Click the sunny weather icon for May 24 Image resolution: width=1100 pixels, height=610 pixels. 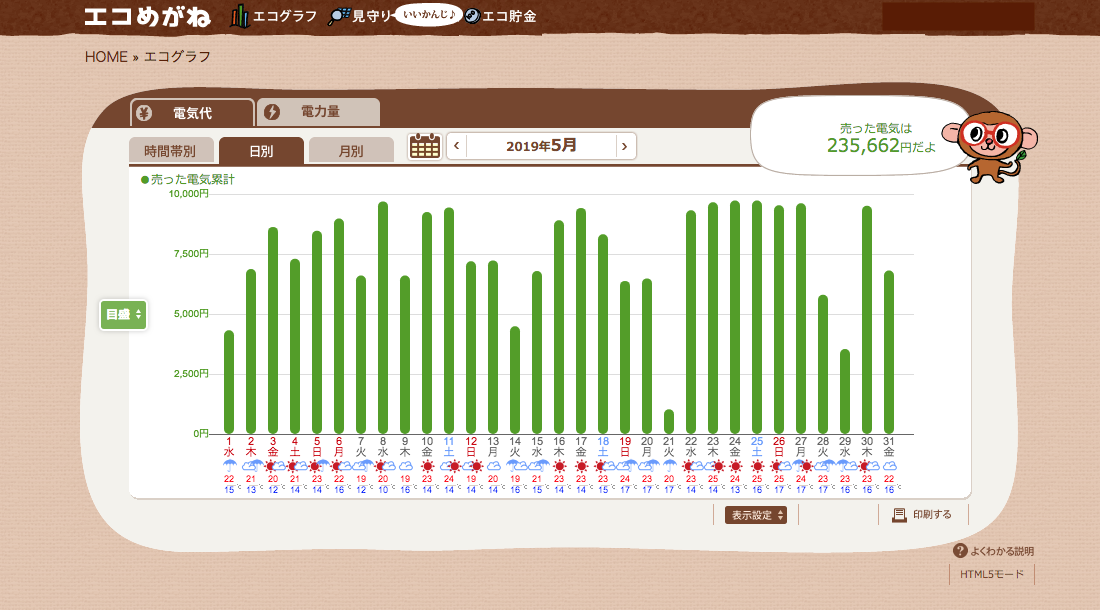point(735,466)
